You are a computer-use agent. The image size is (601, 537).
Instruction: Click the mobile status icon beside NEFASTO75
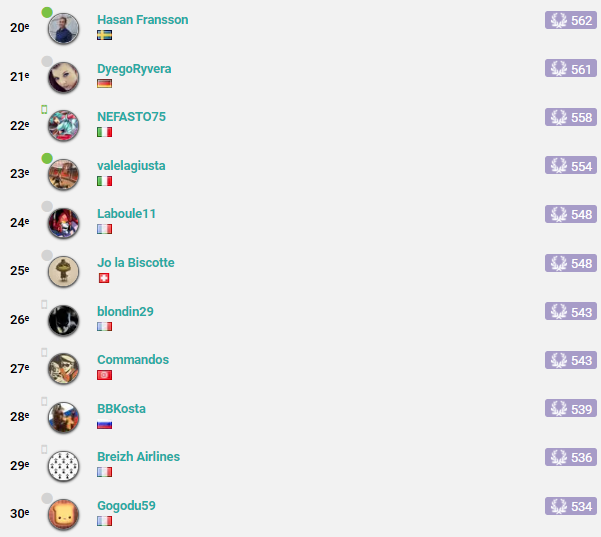44,109
